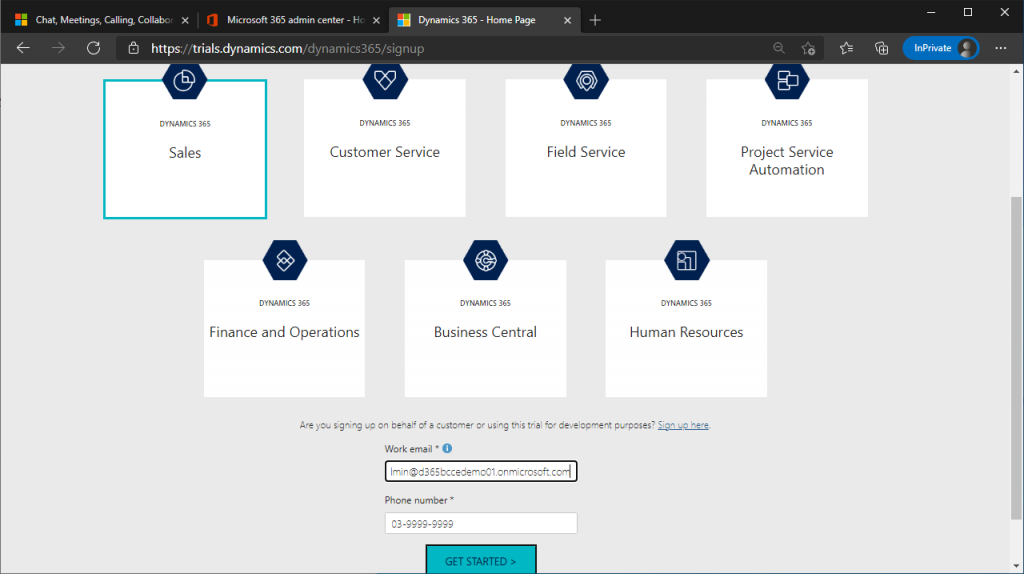Switch to Microsoft 365 admin center tab

click(x=294, y=20)
